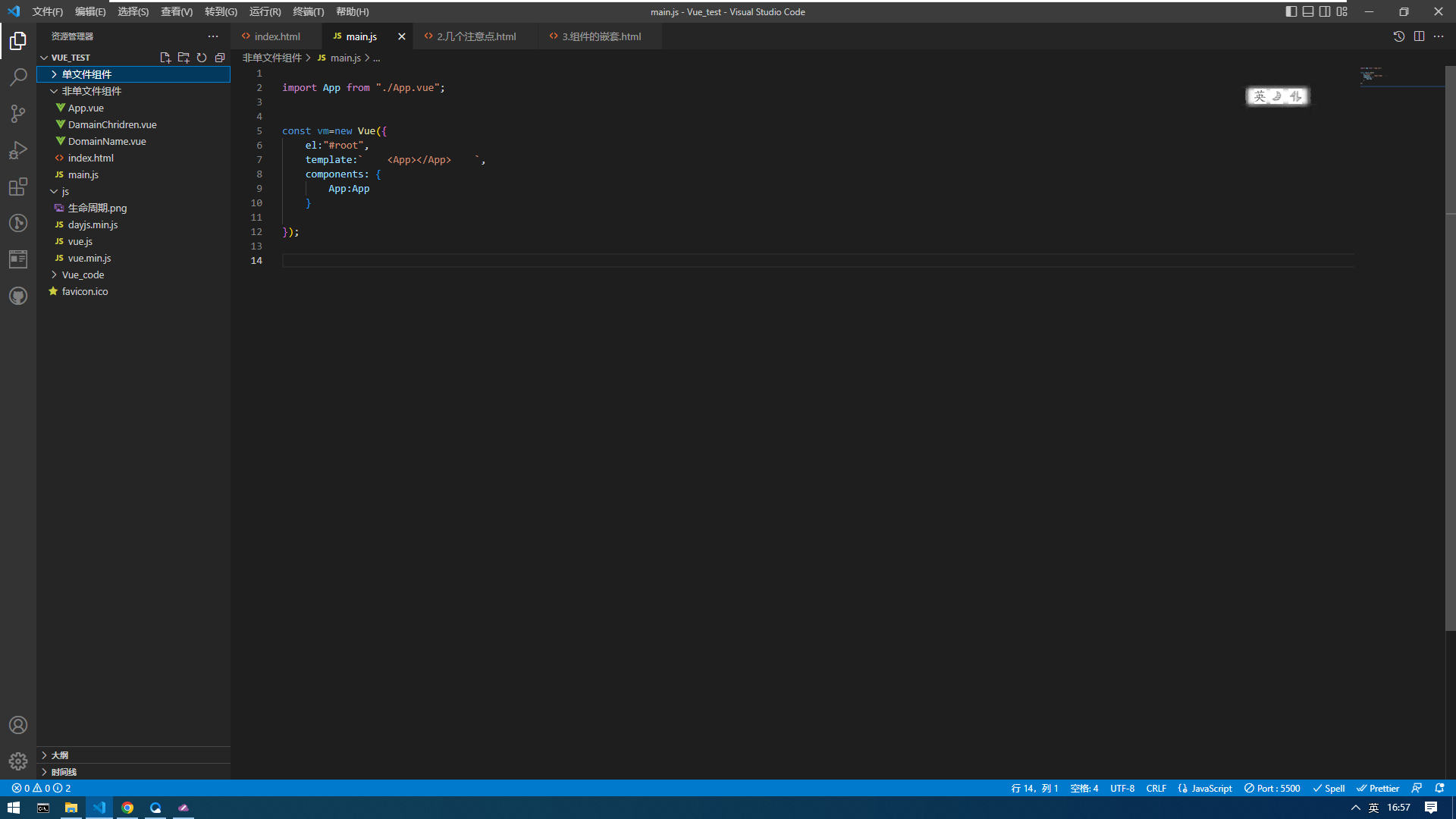Open the Search view in activity bar
Image resolution: width=1456 pixels, height=819 pixels.
pos(18,77)
